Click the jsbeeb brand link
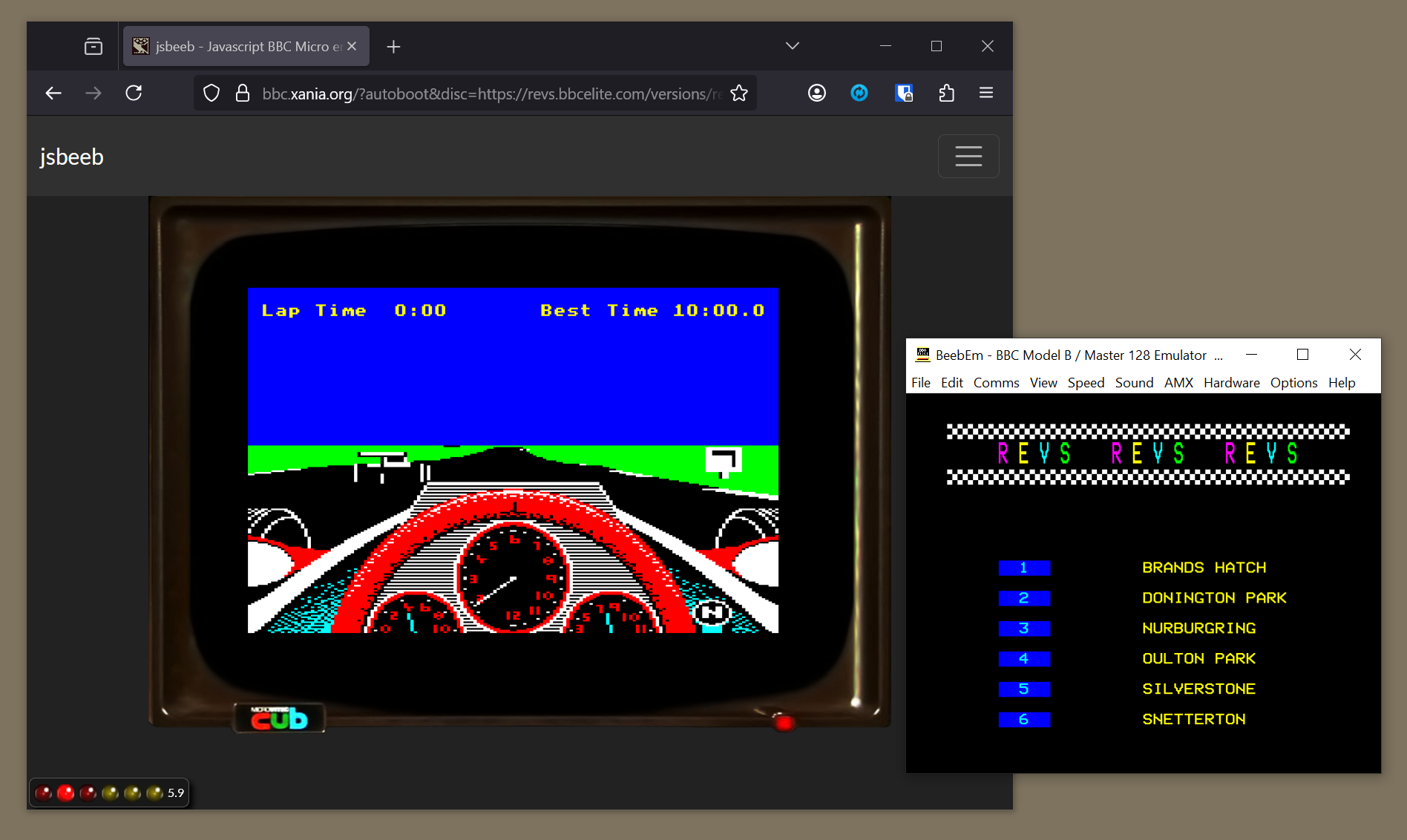The image size is (1407, 840). pyautogui.click(x=71, y=157)
